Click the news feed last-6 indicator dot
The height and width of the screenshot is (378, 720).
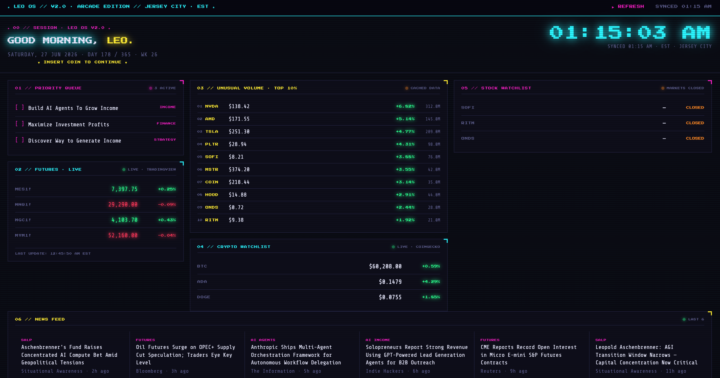[684, 319]
